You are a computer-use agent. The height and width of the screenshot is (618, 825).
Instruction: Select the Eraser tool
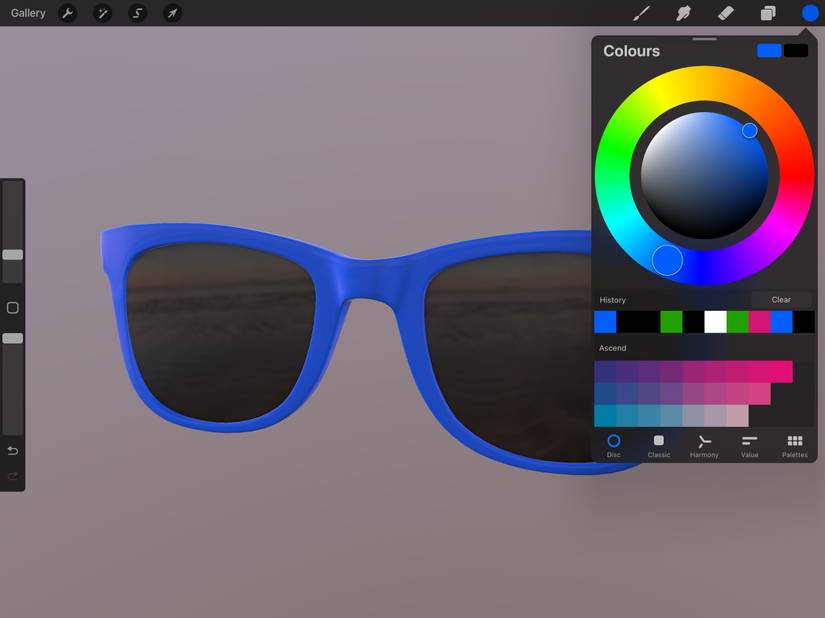pos(726,13)
